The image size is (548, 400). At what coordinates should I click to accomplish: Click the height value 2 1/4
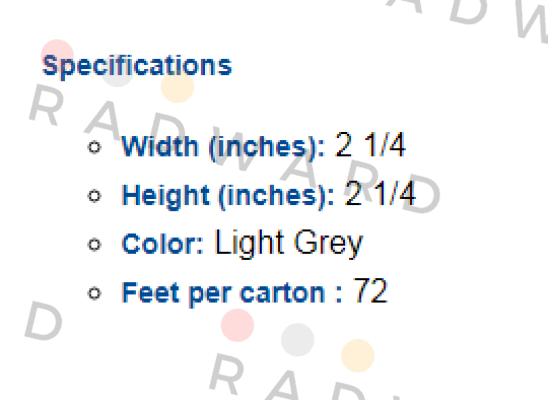tap(380, 193)
